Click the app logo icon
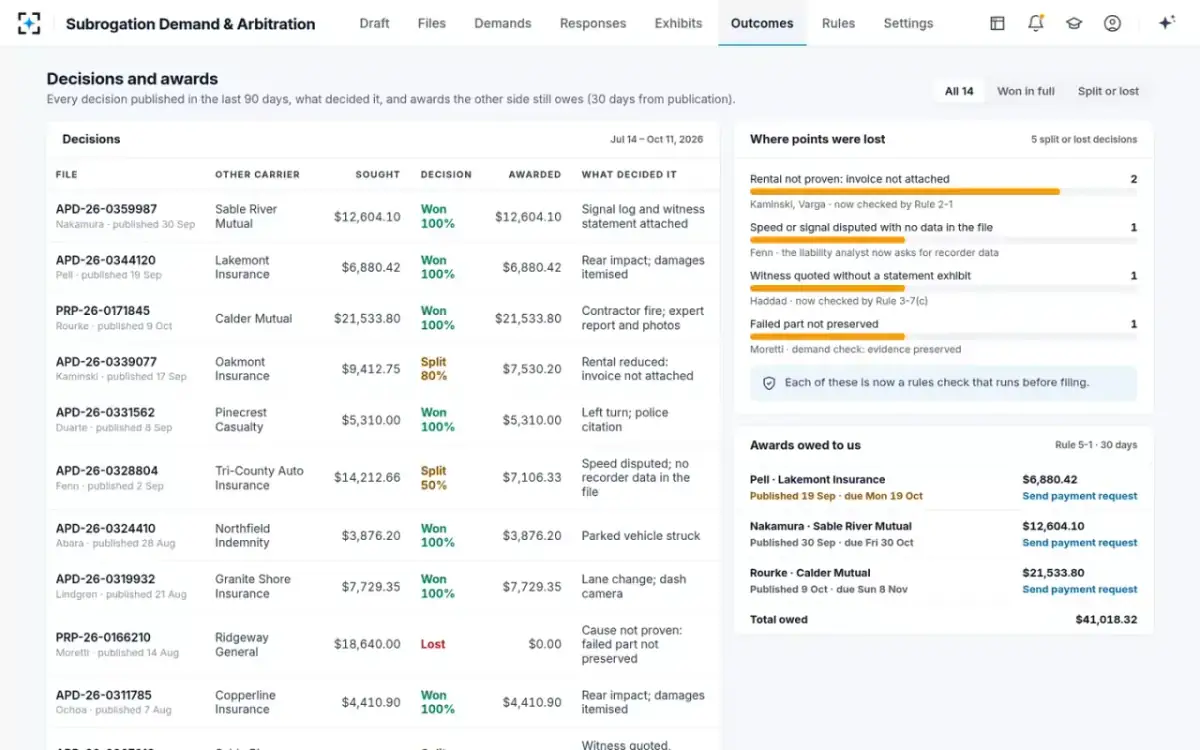The height and width of the screenshot is (750, 1200). click(x=29, y=23)
